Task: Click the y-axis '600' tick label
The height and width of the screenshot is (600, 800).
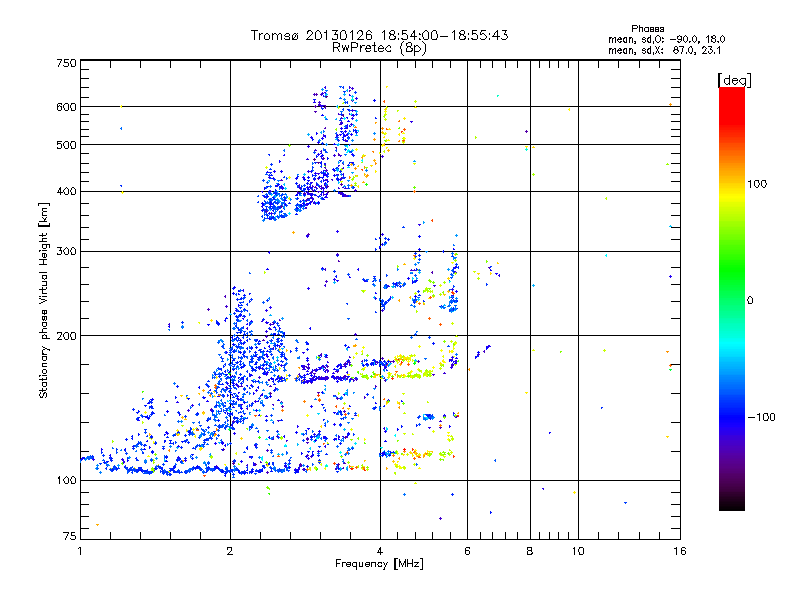Action: coord(66,107)
